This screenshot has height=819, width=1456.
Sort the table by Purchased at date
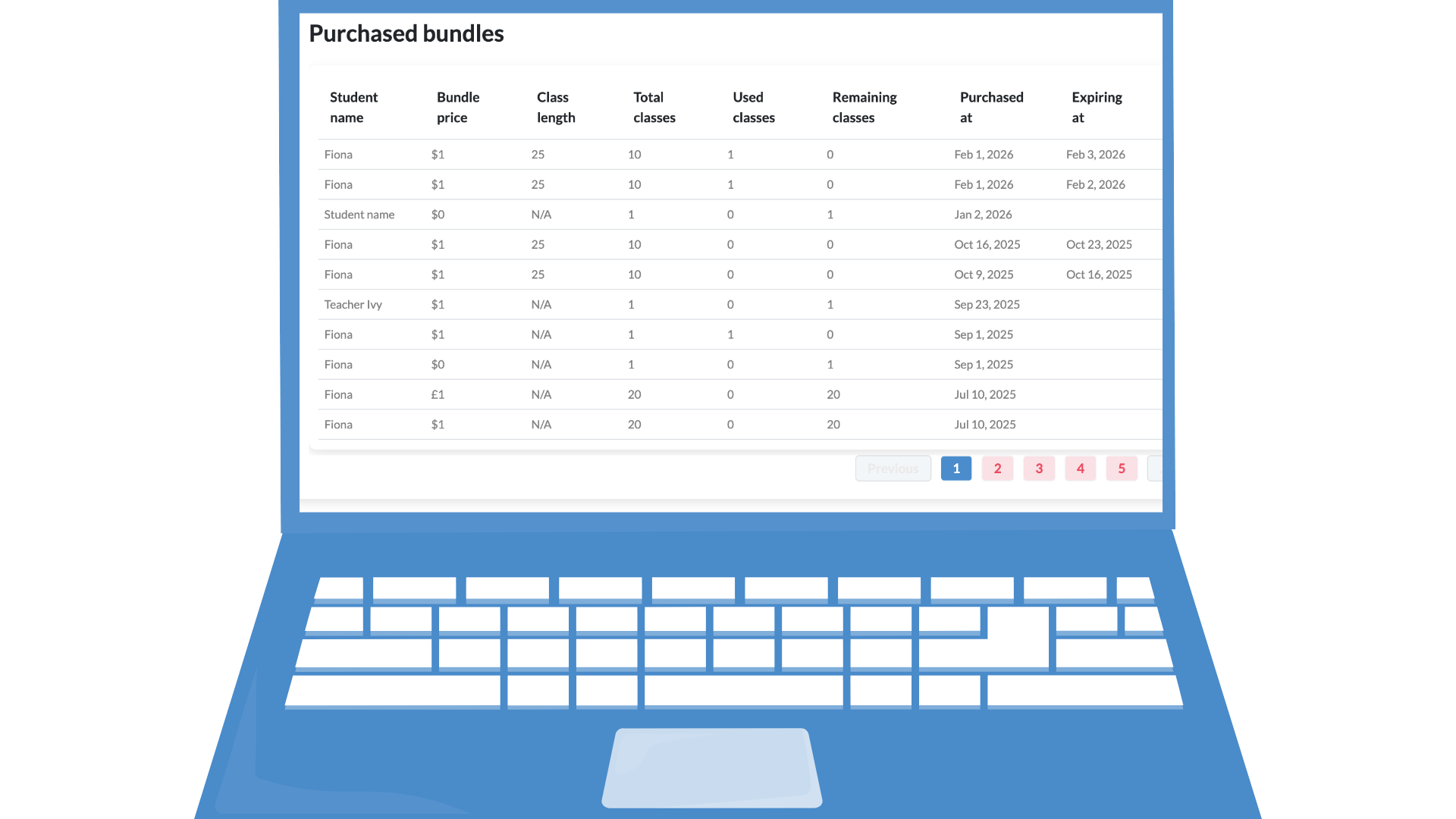tap(991, 107)
